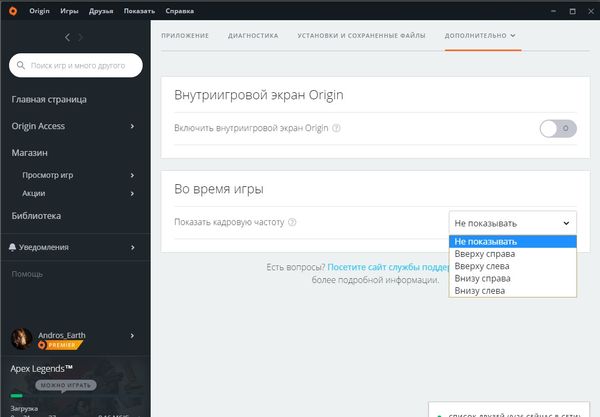
Task: Go back with the left arrow
Action: point(67,37)
